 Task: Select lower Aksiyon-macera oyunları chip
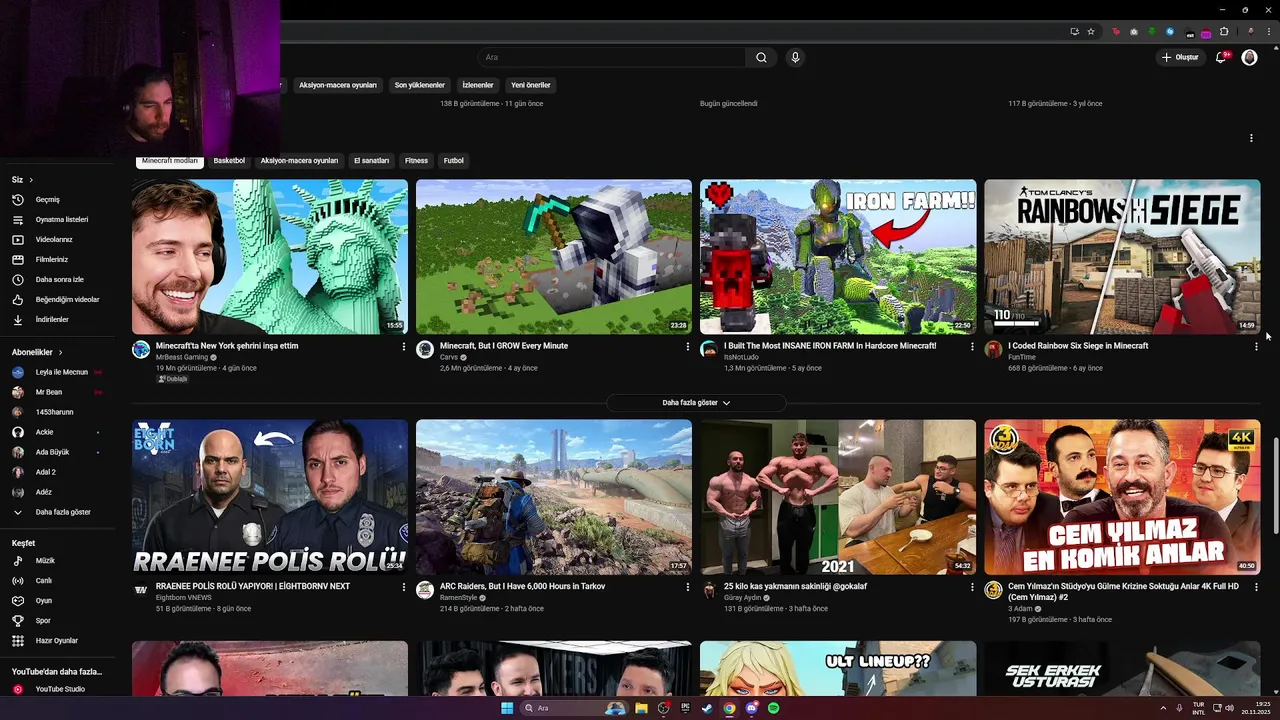coord(299,160)
